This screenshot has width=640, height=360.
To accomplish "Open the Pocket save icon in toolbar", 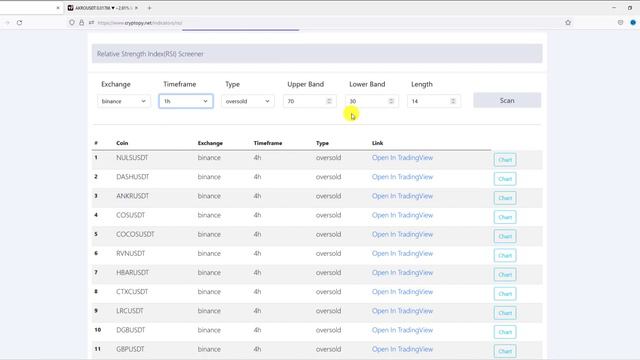I will pyautogui.click(x=620, y=23).
